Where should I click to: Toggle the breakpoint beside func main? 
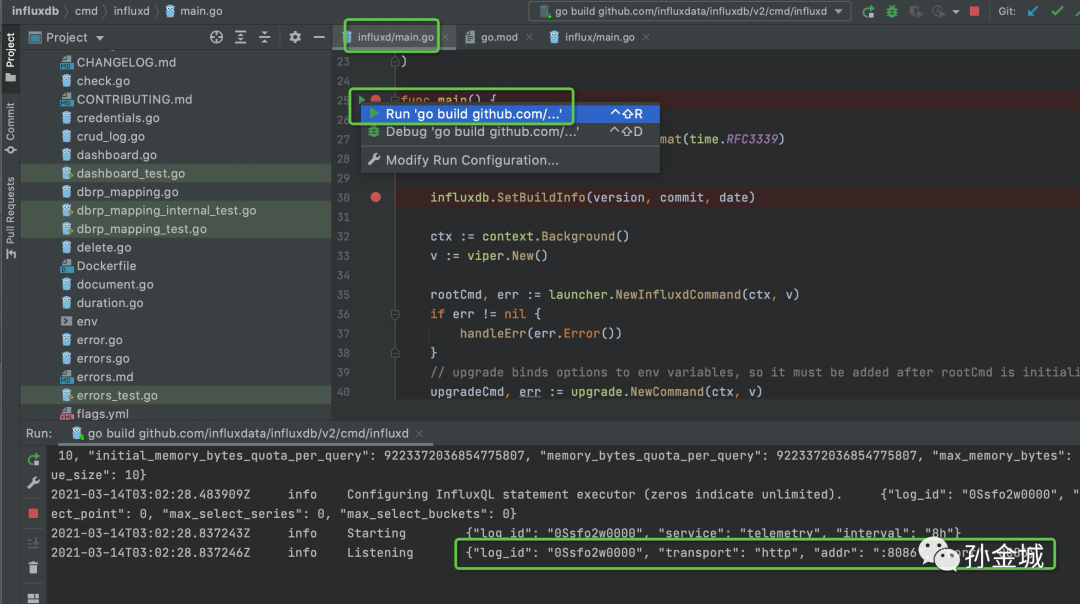click(x=376, y=100)
